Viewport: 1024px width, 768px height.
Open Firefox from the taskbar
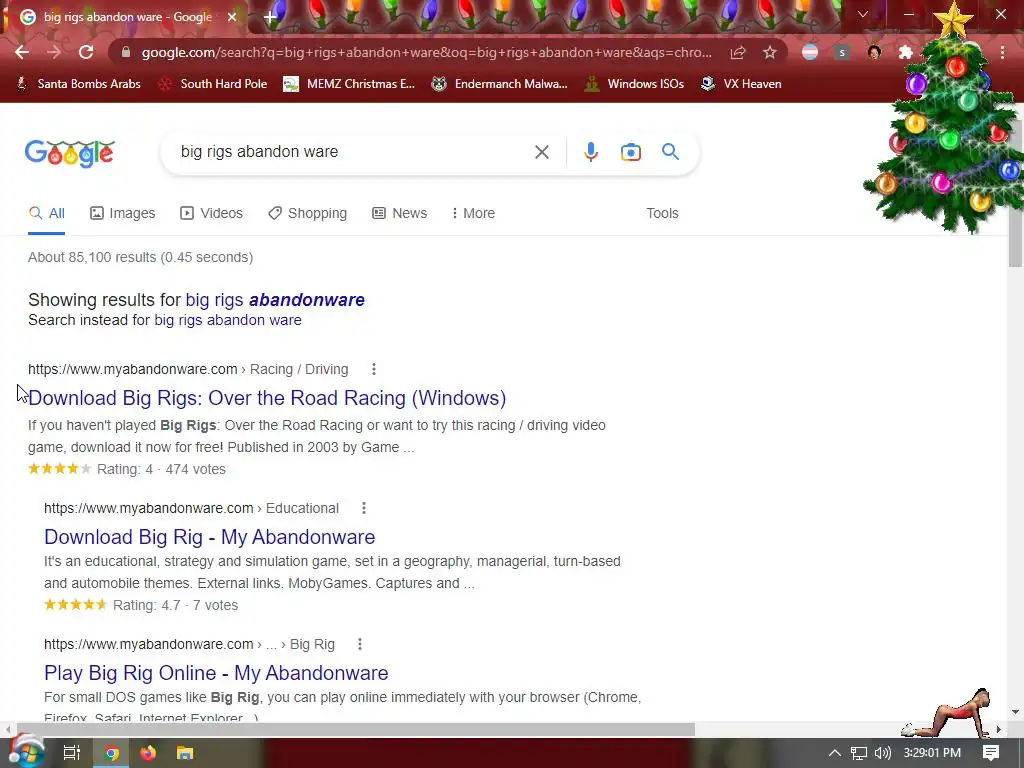click(148, 753)
